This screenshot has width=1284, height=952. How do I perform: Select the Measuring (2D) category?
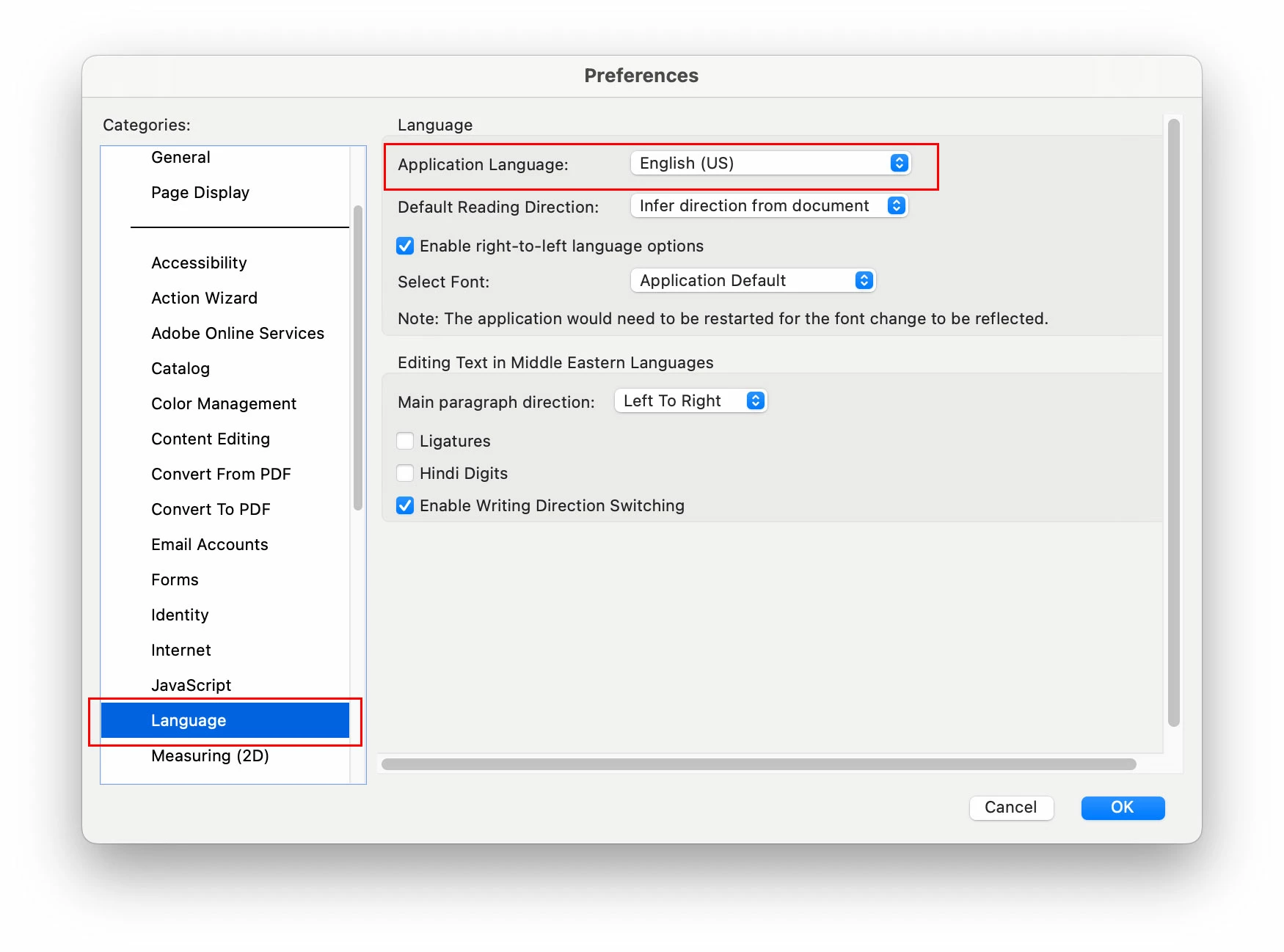tap(225, 755)
